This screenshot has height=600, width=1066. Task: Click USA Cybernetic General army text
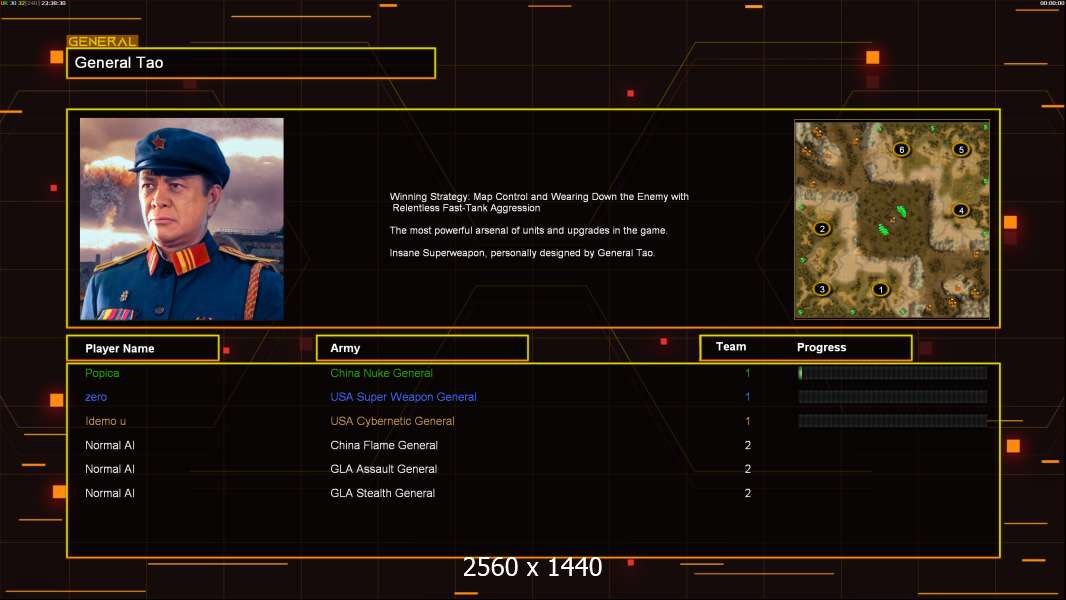392,421
